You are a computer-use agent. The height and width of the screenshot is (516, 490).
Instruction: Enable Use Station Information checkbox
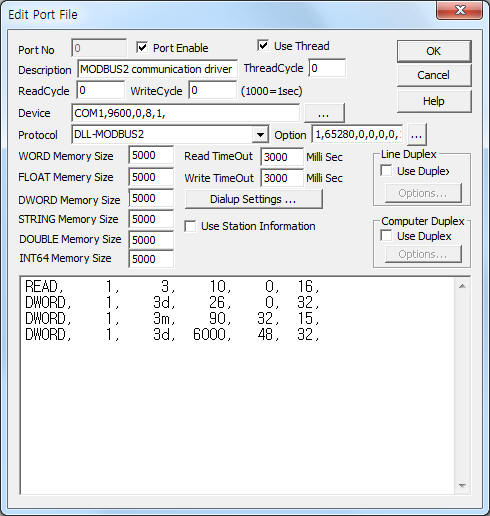tap(190, 226)
